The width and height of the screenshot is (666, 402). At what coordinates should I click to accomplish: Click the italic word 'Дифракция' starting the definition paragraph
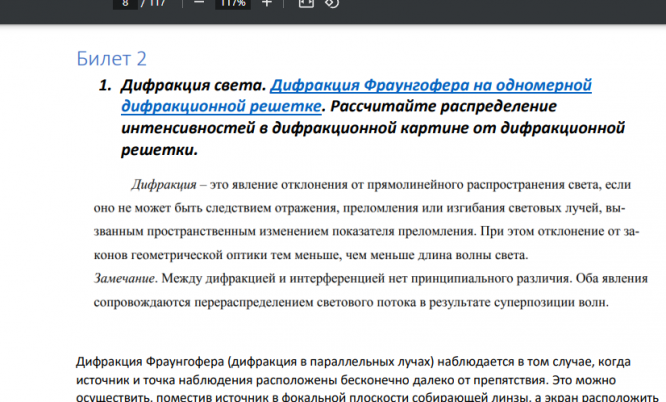164,184
